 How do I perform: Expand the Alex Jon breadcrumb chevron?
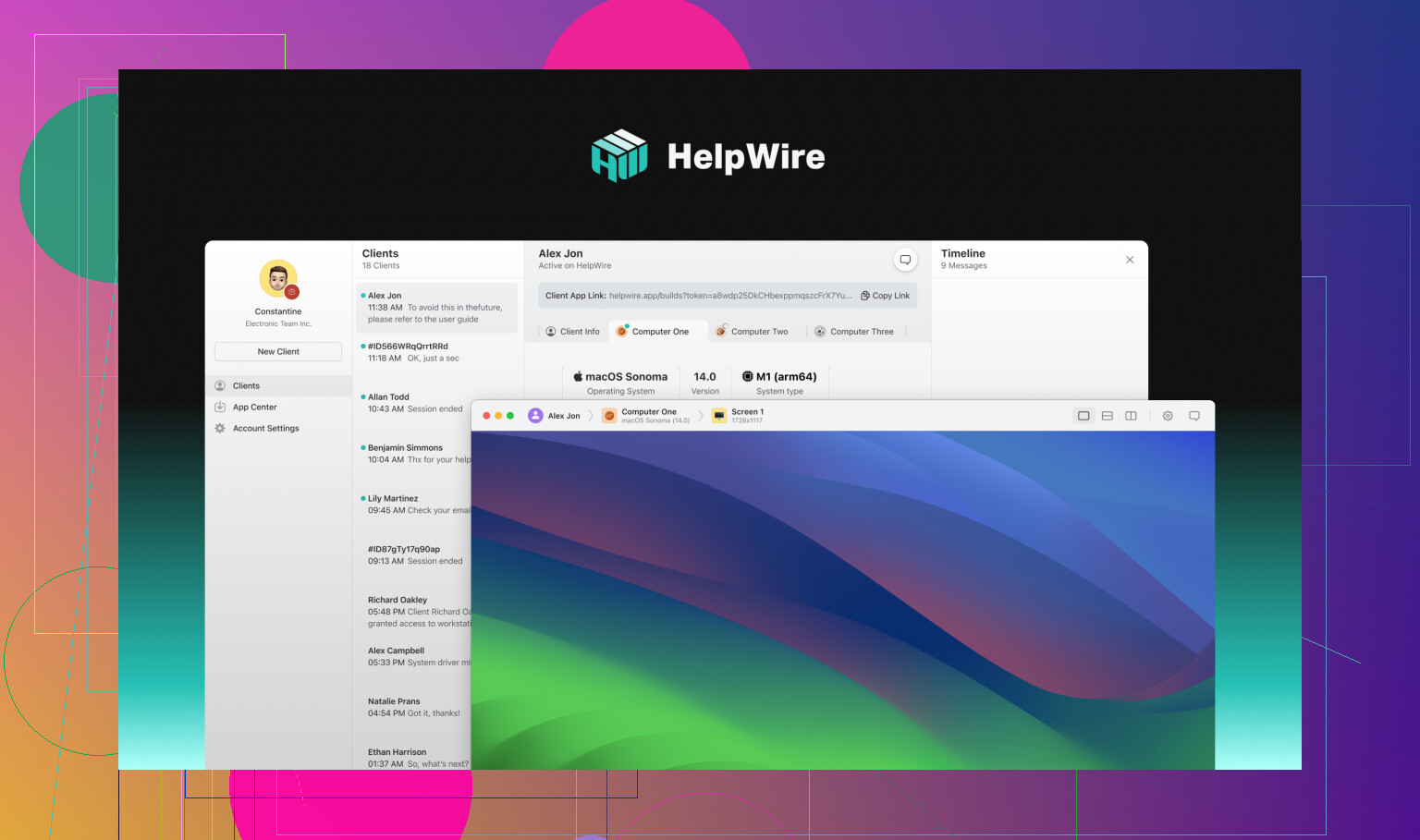coord(592,416)
